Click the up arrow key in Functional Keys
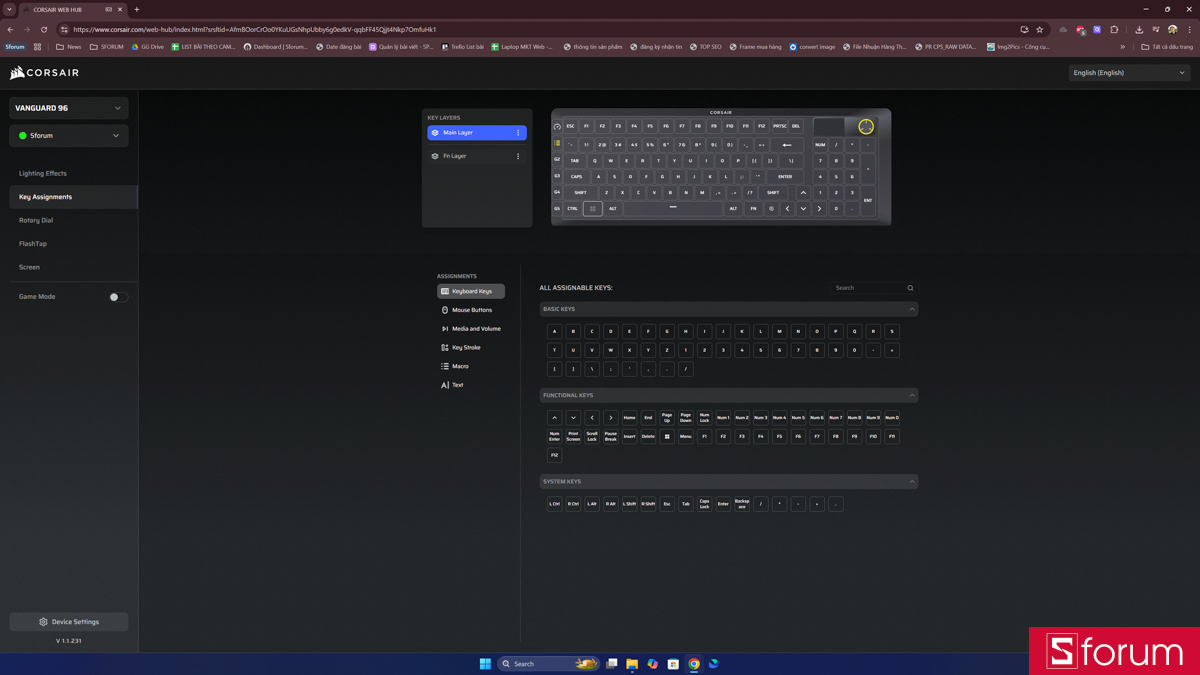 click(554, 418)
